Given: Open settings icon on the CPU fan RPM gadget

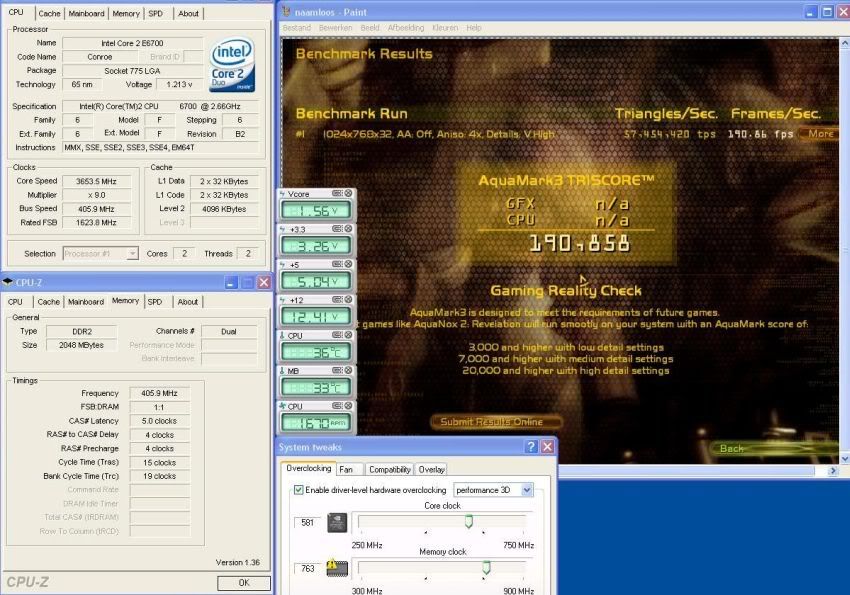Looking at the screenshot, I should coord(337,406).
